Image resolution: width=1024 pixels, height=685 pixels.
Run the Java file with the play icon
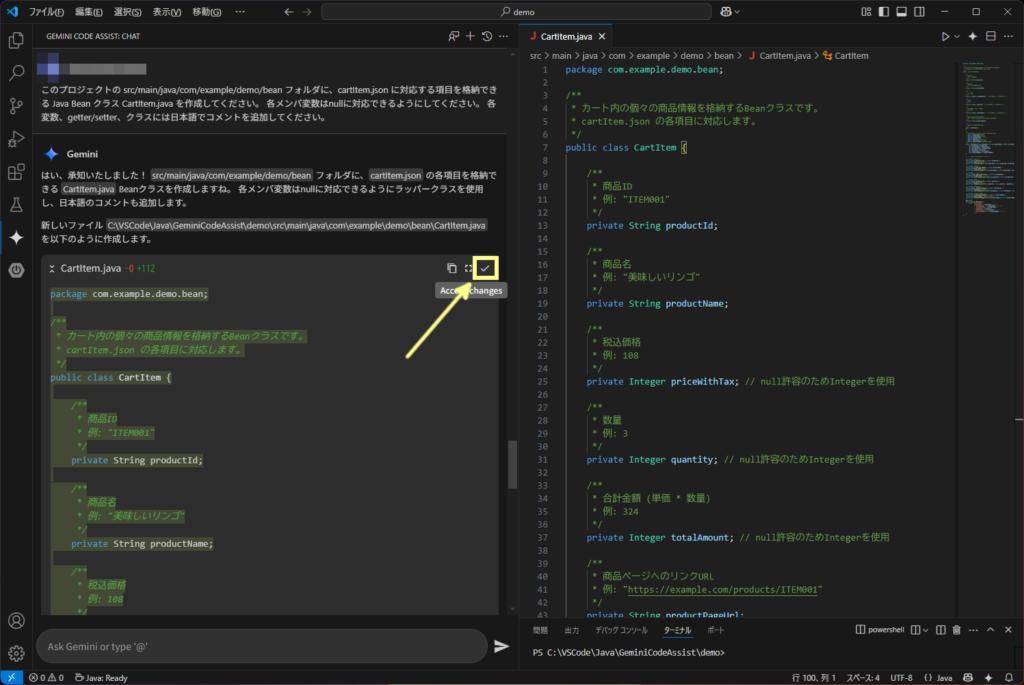[x=944, y=37]
